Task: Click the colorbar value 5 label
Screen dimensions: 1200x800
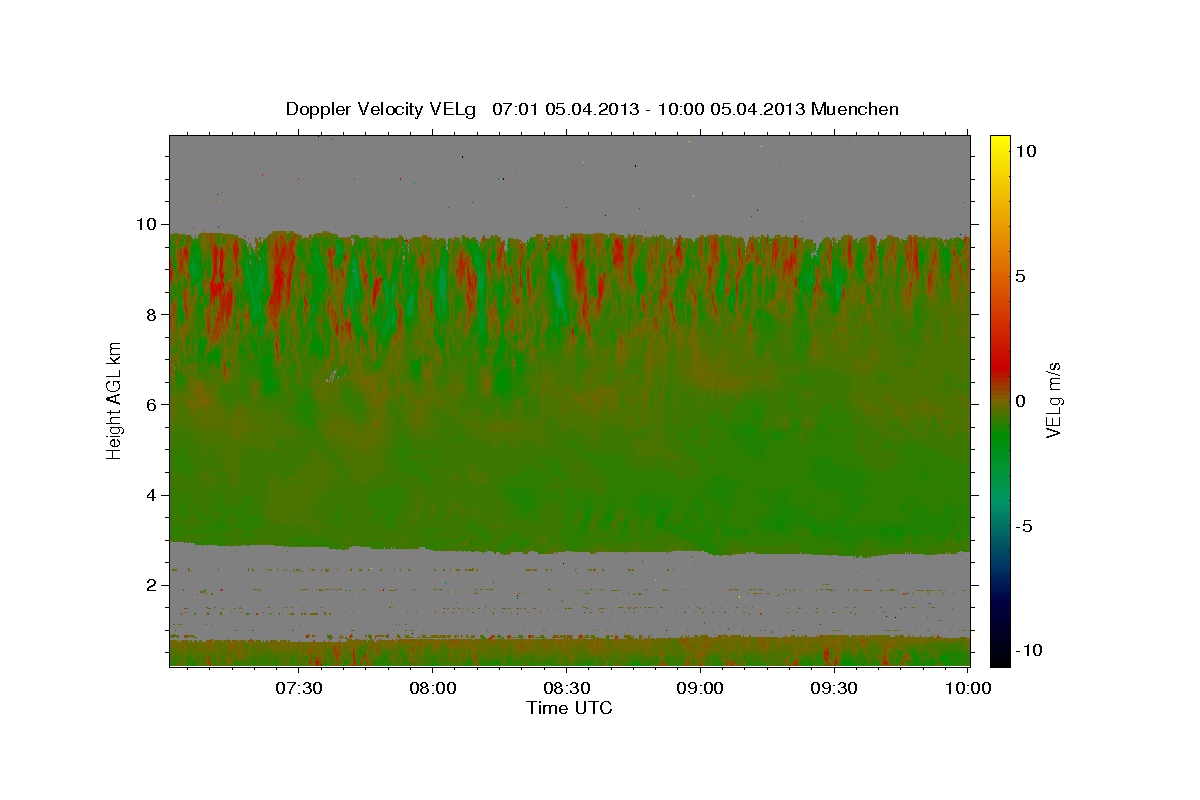Action: pos(1020,275)
